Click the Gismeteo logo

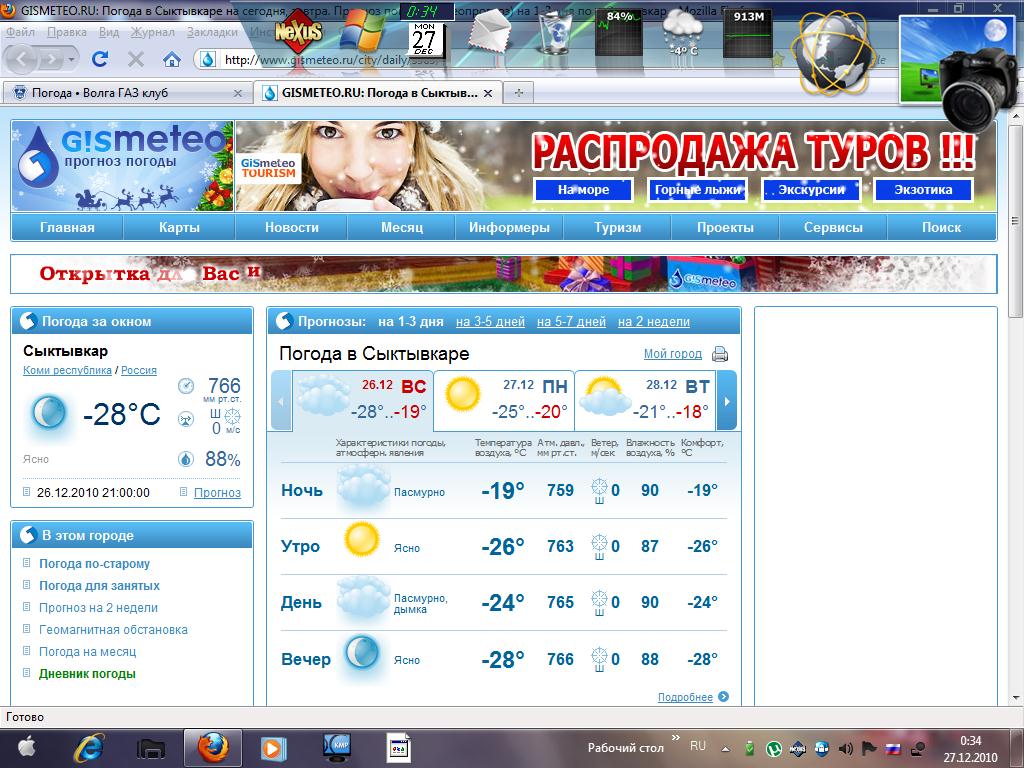click(x=122, y=166)
